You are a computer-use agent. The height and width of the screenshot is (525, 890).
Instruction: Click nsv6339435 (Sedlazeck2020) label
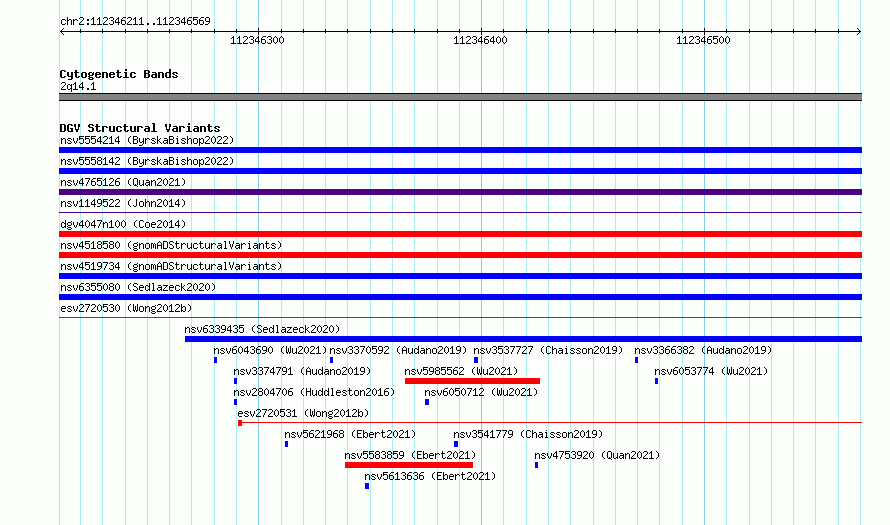click(x=262, y=329)
